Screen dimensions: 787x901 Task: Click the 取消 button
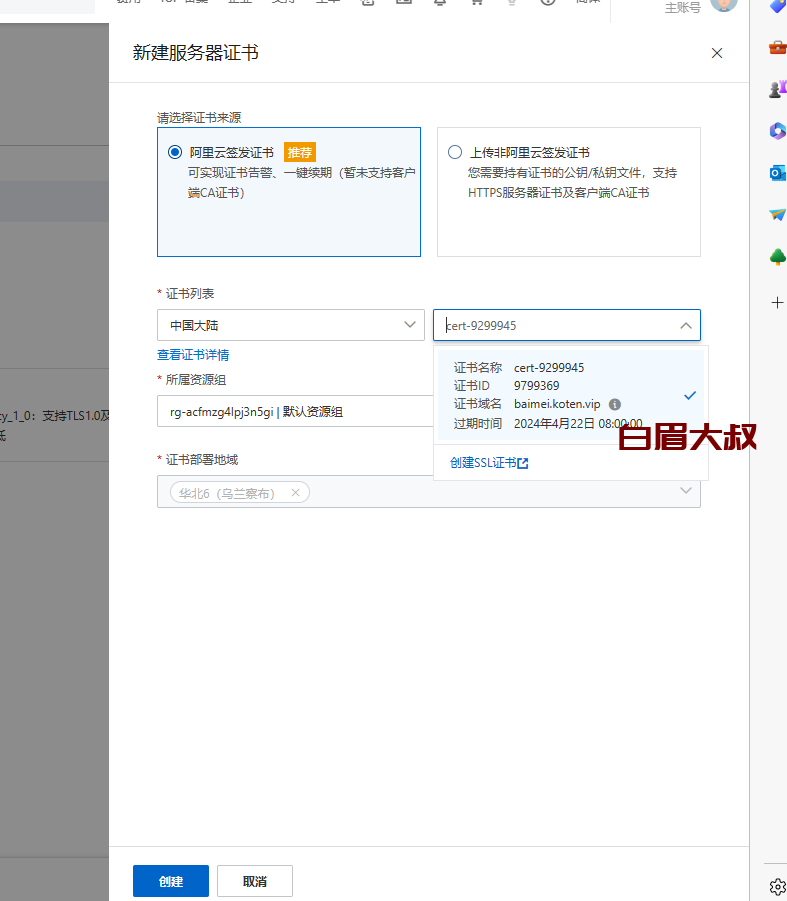[254, 881]
